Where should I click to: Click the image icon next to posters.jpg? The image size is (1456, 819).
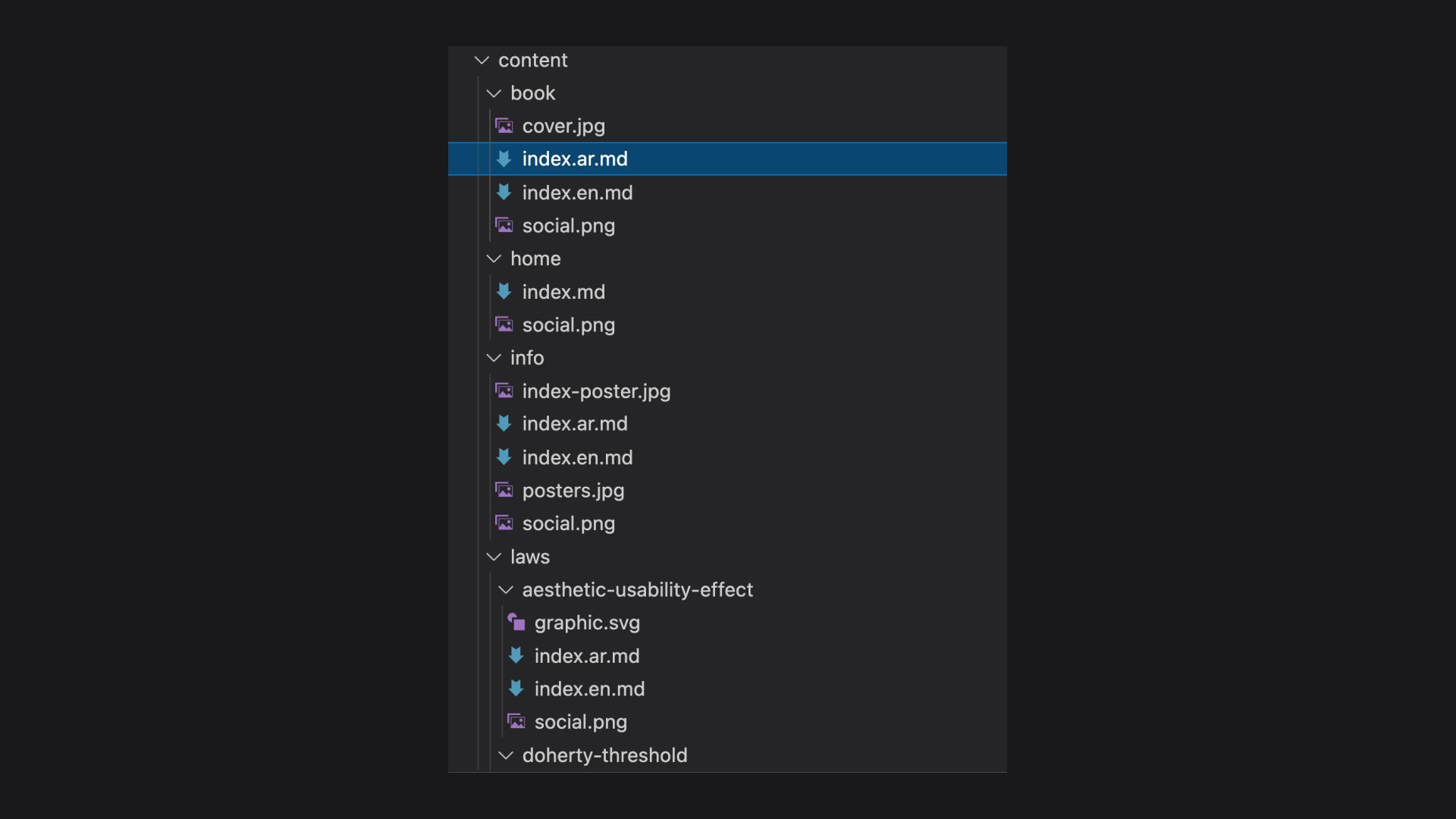(504, 490)
